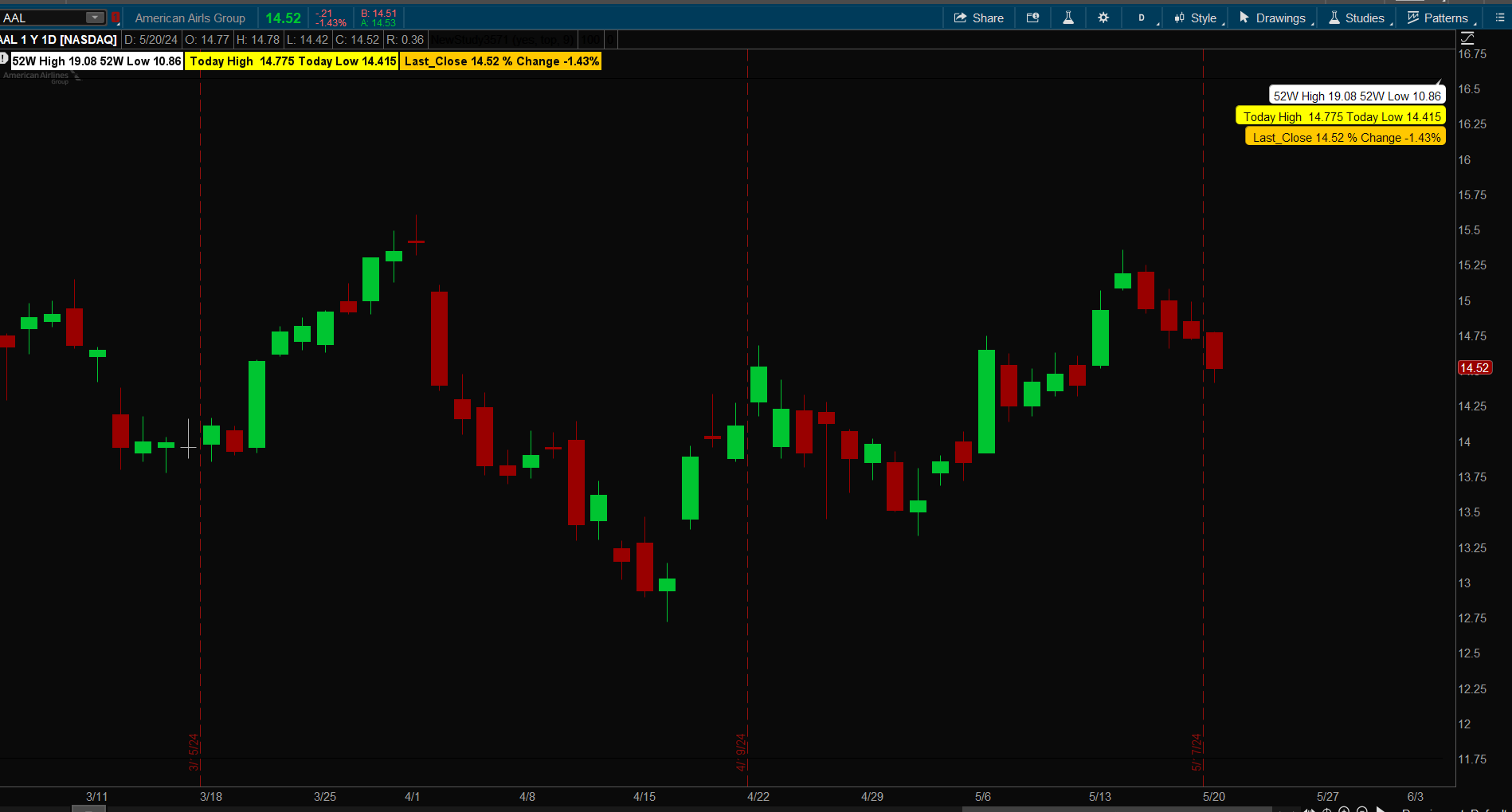Click the list menu icon at far right
The height and width of the screenshot is (812, 1512).
tap(1499, 18)
